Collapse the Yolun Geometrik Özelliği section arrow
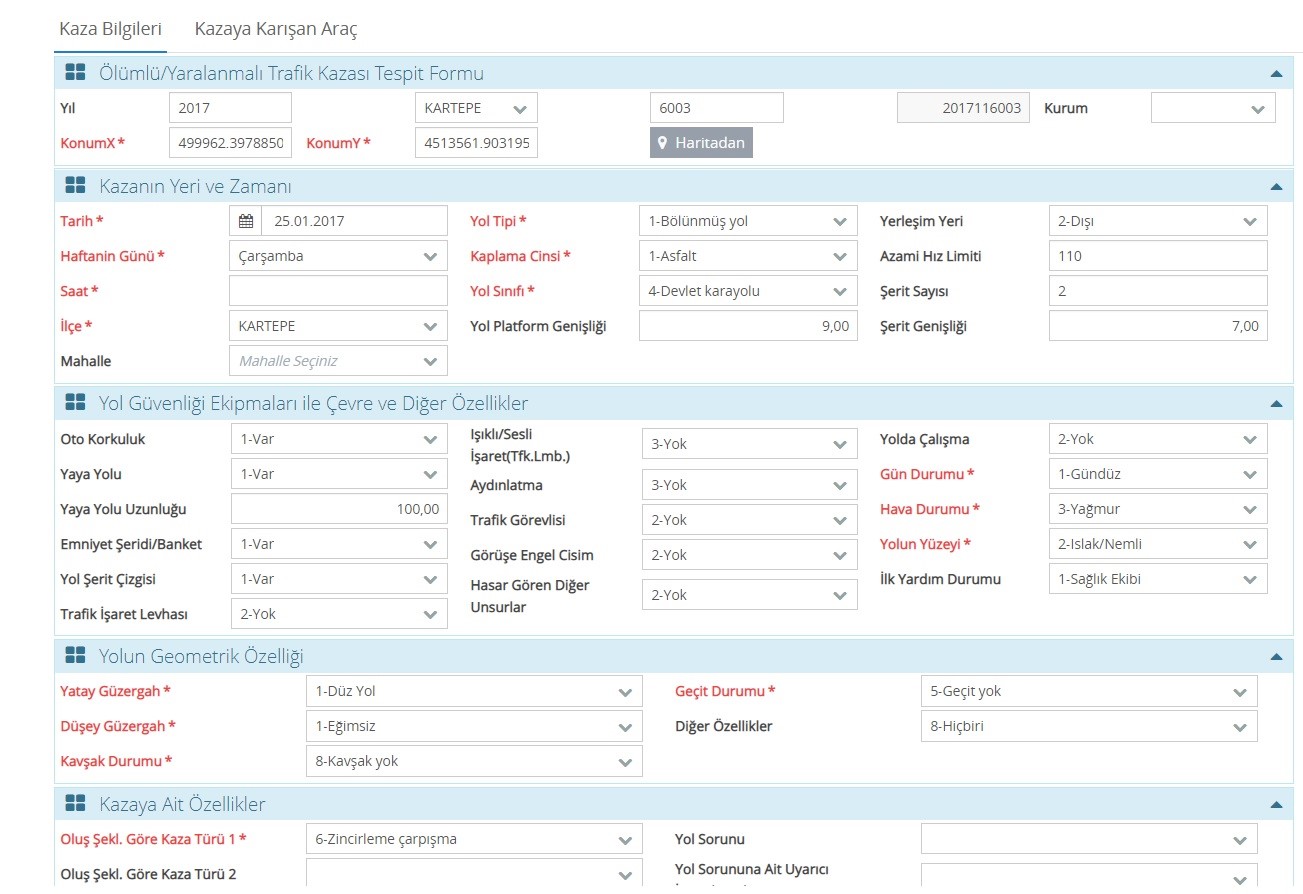The height and width of the screenshot is (894, 1303). click(1275, 657)
